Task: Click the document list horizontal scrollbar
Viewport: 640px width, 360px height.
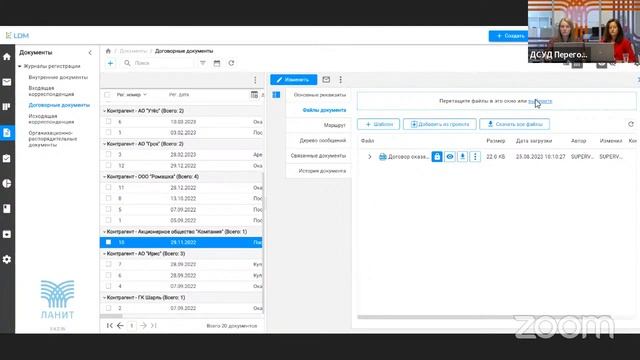Action: pyautogui.click(x=111, y=316)
